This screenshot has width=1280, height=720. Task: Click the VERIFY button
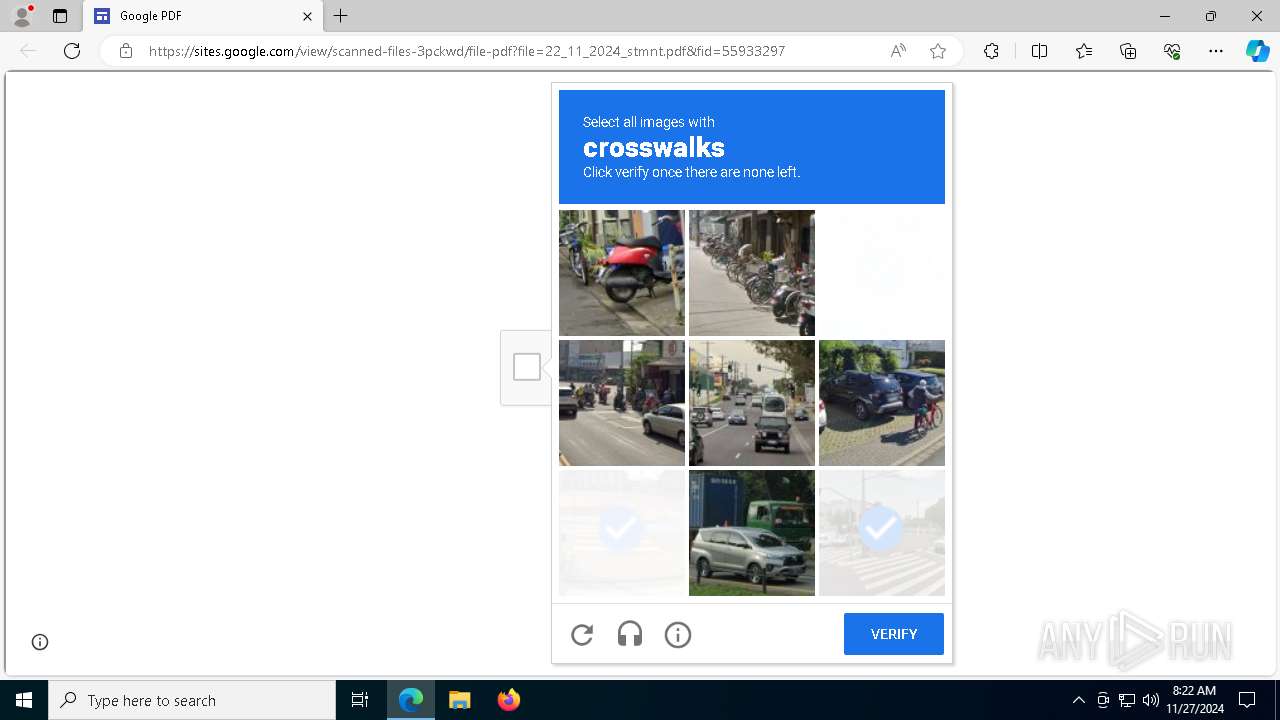(894, 634)
